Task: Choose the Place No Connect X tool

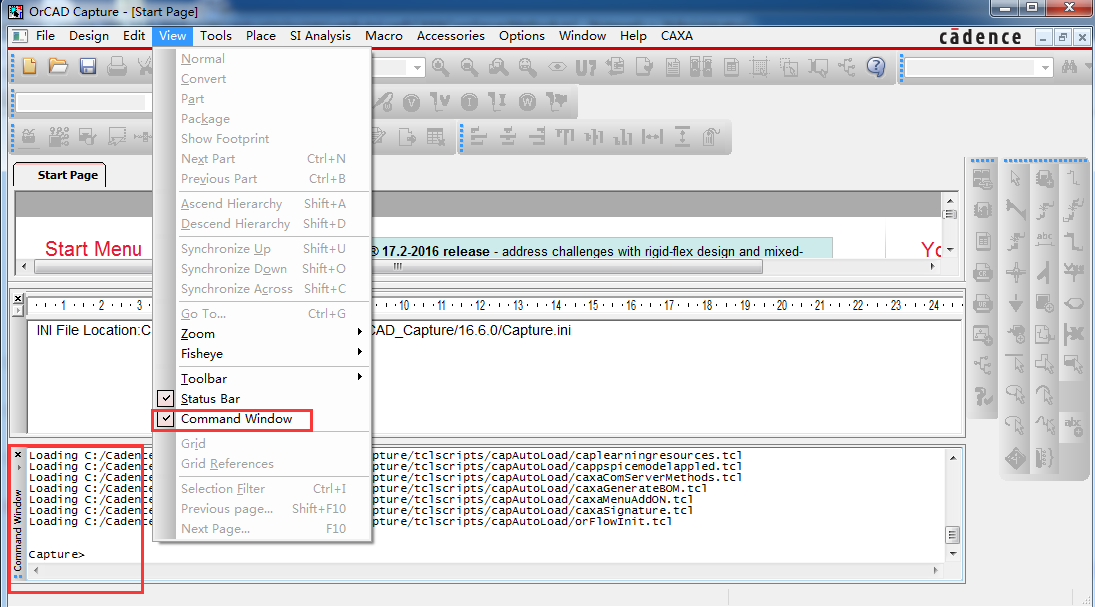Action: [1074, 334]
